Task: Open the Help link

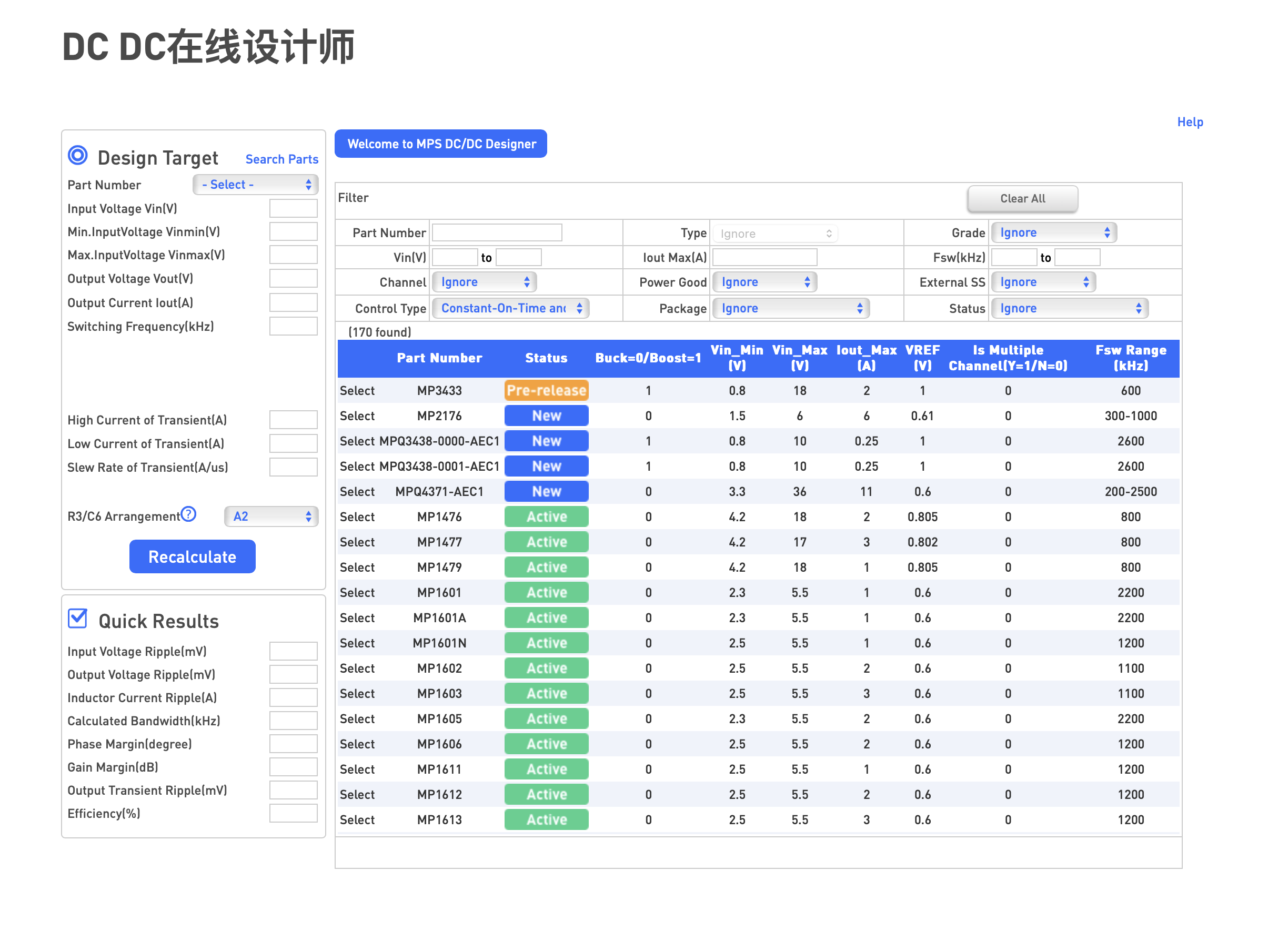Action: point(1190,122)
